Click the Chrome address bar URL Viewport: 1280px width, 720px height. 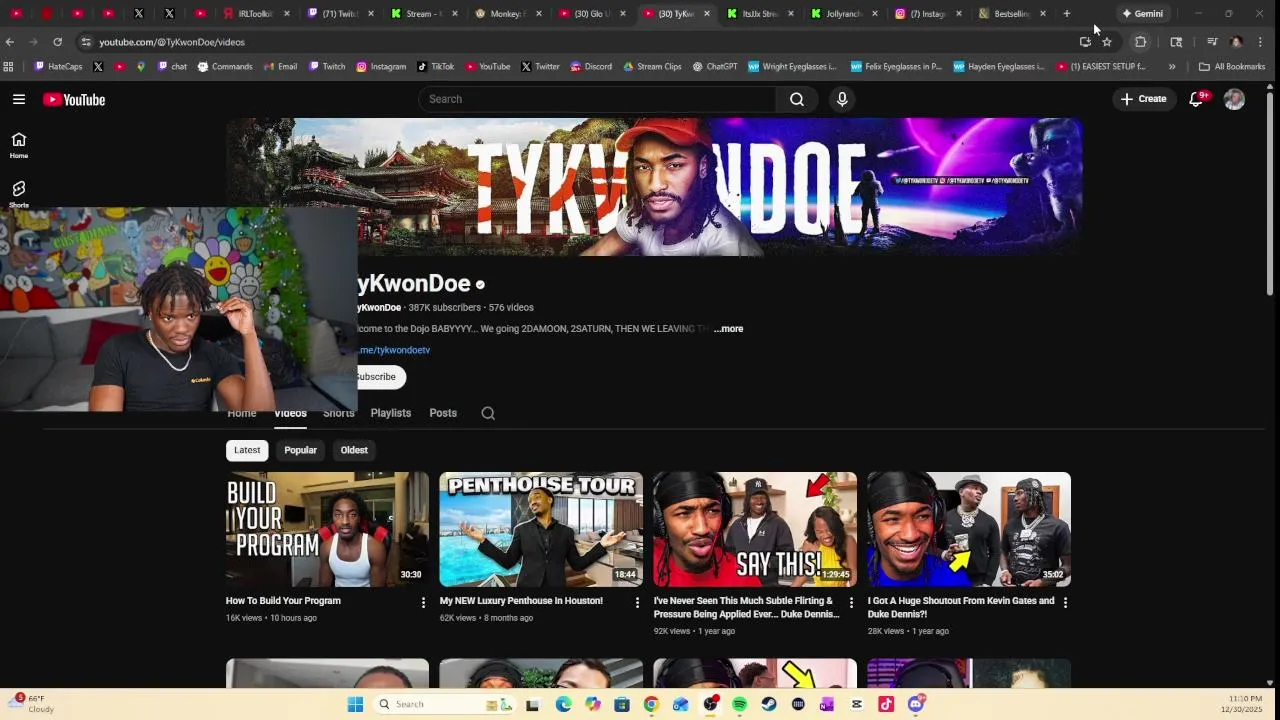(172, 42)
